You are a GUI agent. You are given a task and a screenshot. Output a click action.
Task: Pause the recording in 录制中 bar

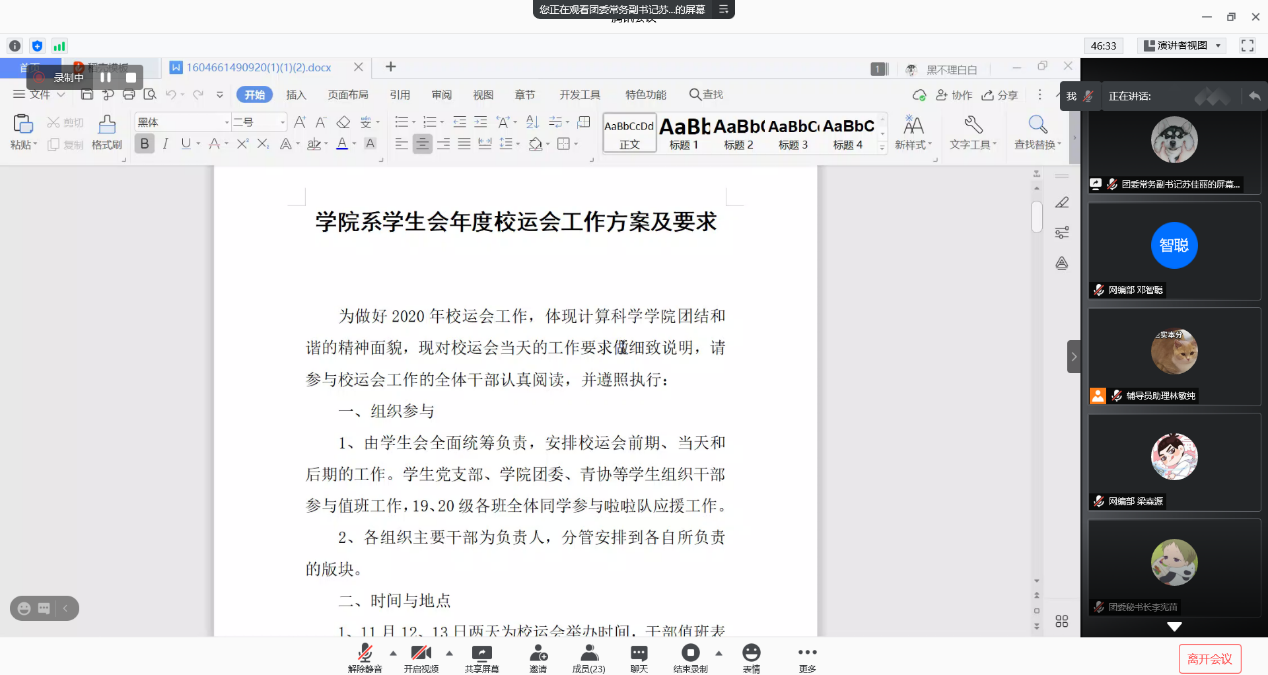[106, 77]
